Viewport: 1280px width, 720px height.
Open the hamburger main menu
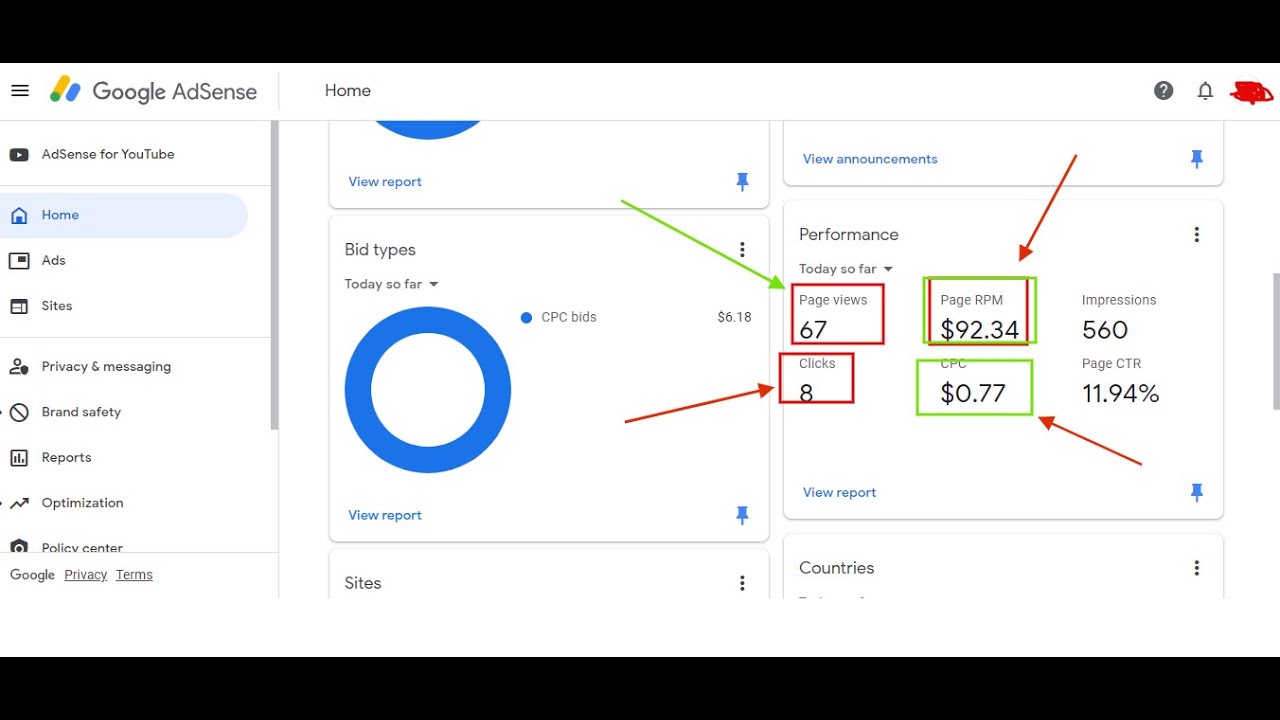point(20,91)
